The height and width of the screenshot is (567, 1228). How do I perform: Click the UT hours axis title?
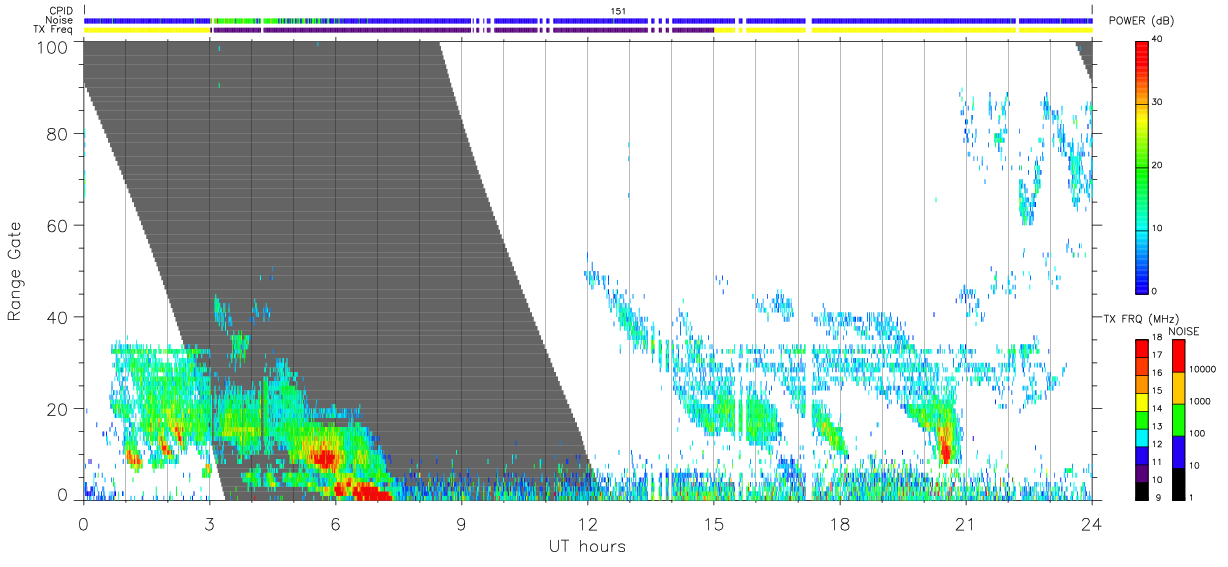tap(587, 546)
